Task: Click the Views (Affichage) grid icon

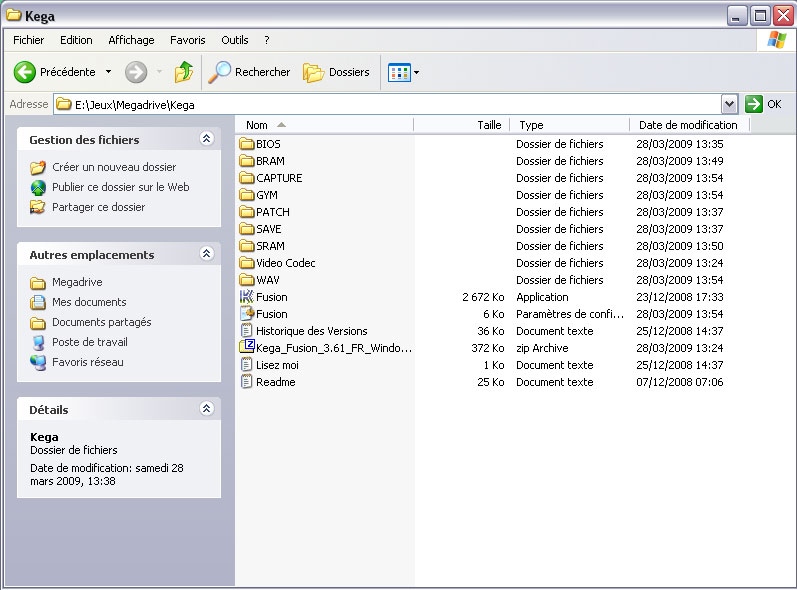Action: tap(399, 73)
